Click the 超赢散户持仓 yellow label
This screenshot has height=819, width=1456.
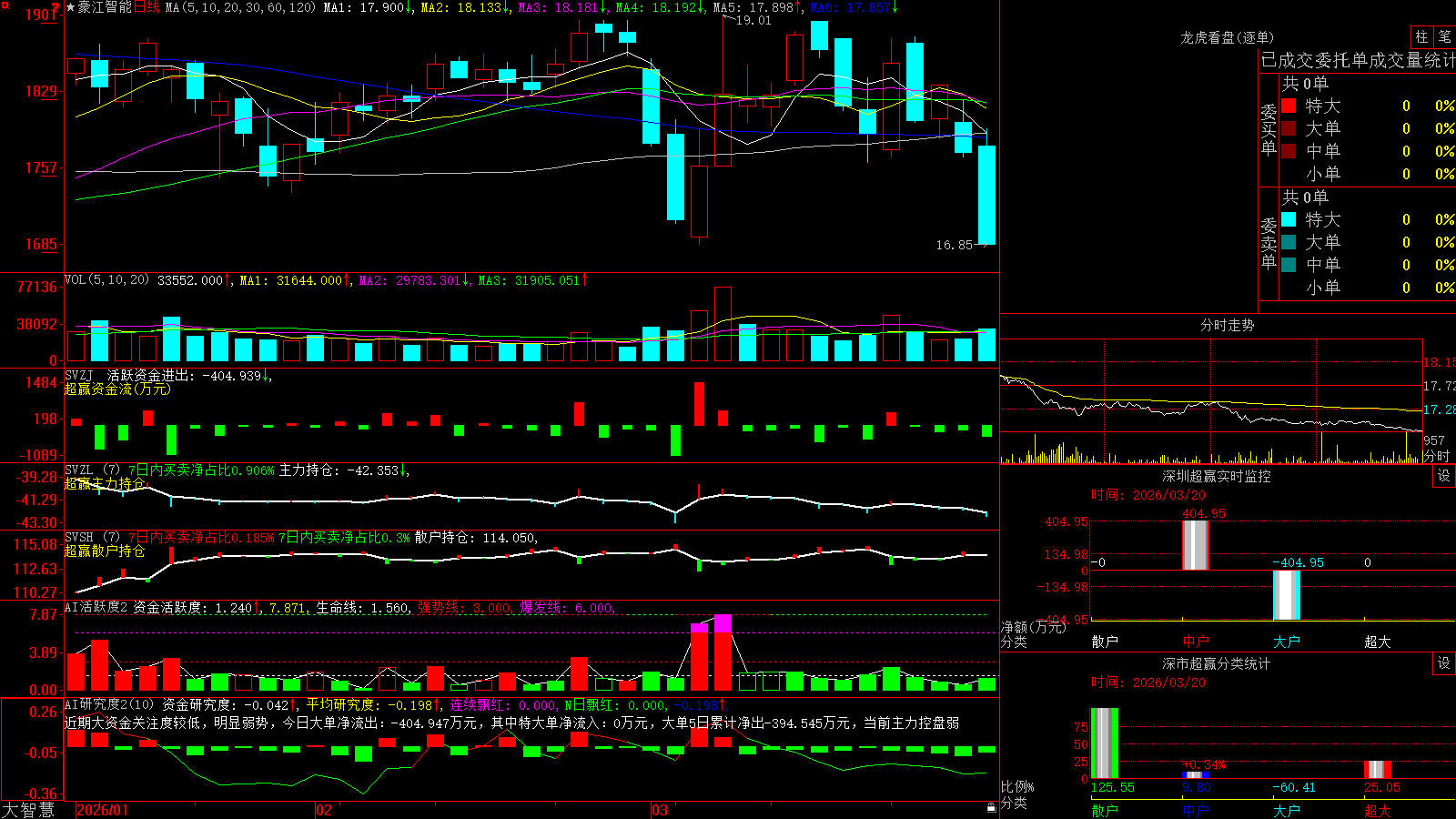[x=105, y=551]
